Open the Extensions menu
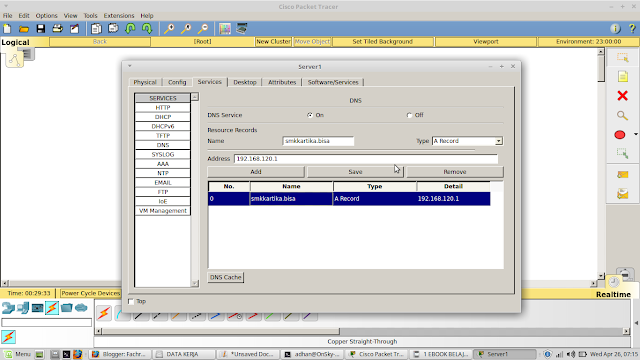This screenshot has height=360, width=640. pos(119,16)
